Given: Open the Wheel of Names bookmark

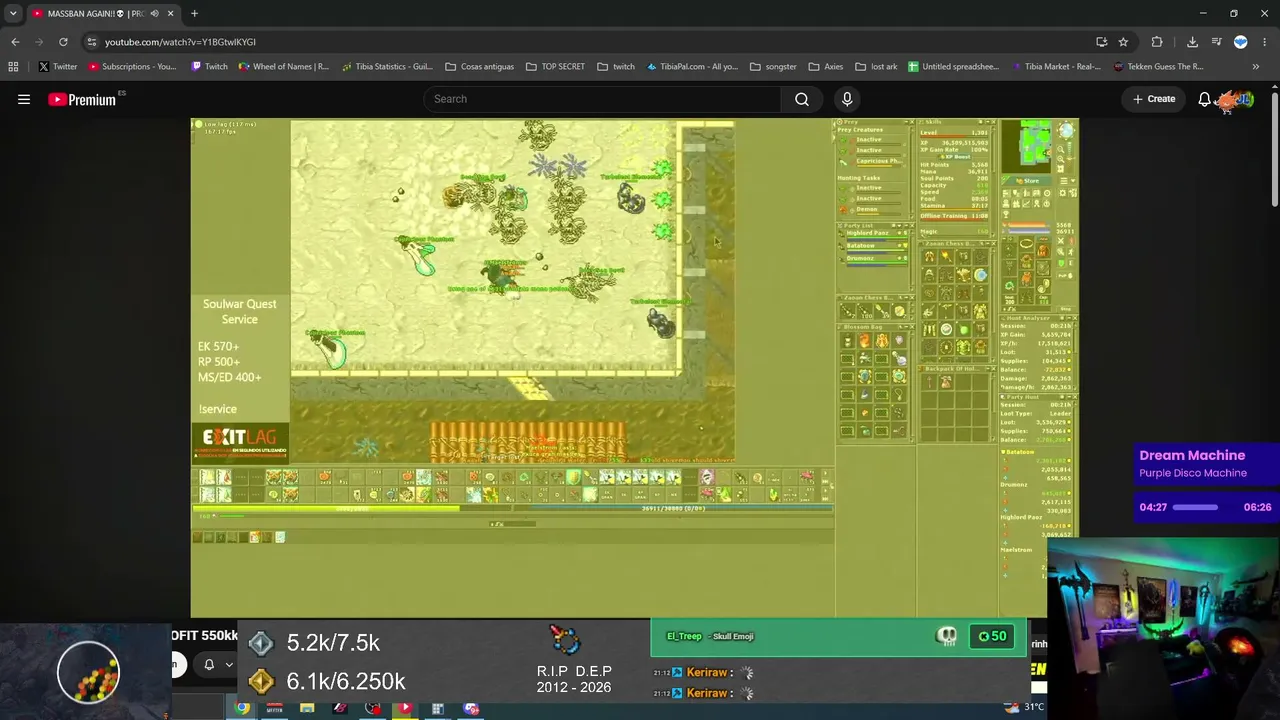Looking at the screenshot, I should pos(284,67).
